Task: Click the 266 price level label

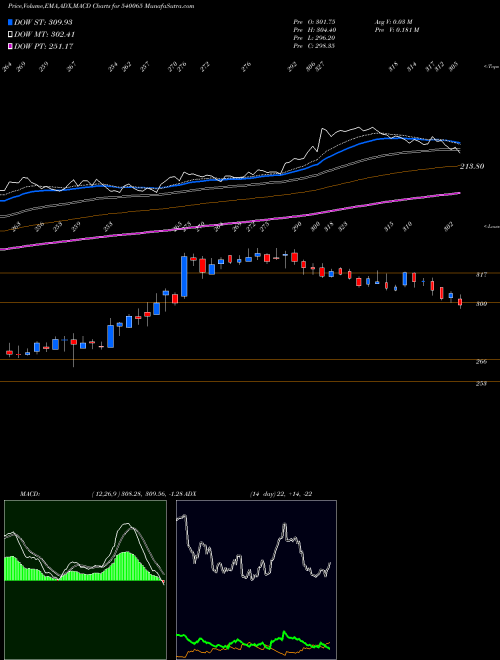Action: point(481,361)
